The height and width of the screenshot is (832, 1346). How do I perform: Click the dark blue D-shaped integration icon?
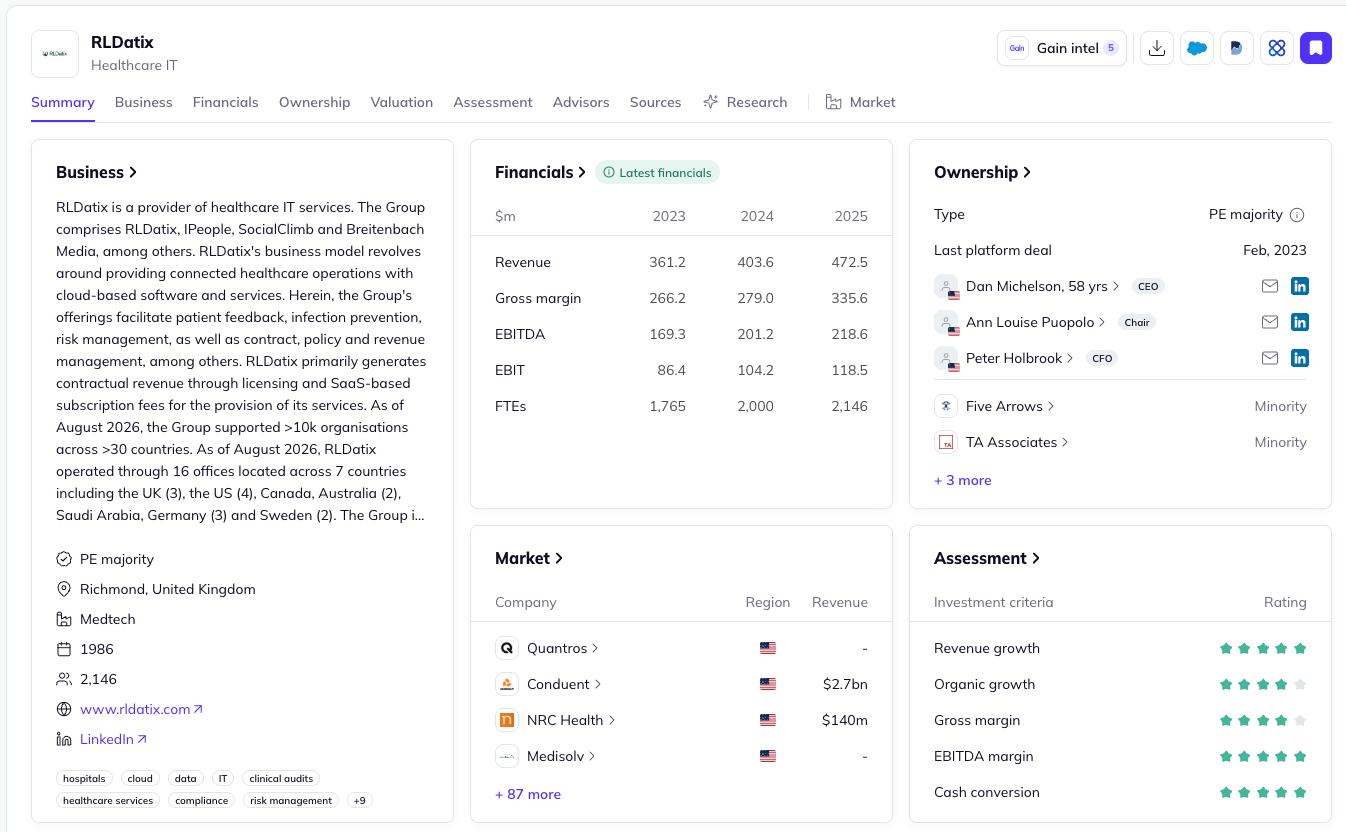click(1237, 48)
